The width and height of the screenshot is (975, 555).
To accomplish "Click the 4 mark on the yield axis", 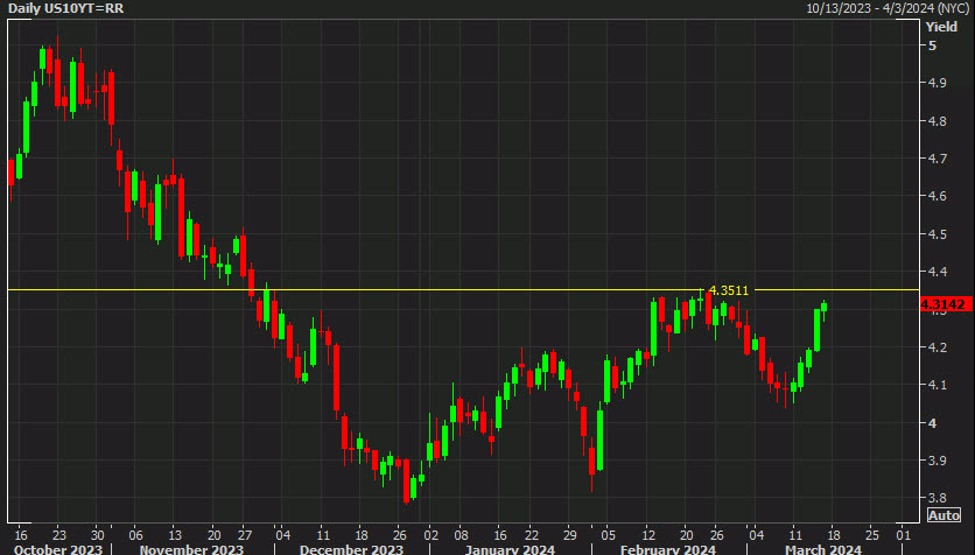I will pos(932,423).
